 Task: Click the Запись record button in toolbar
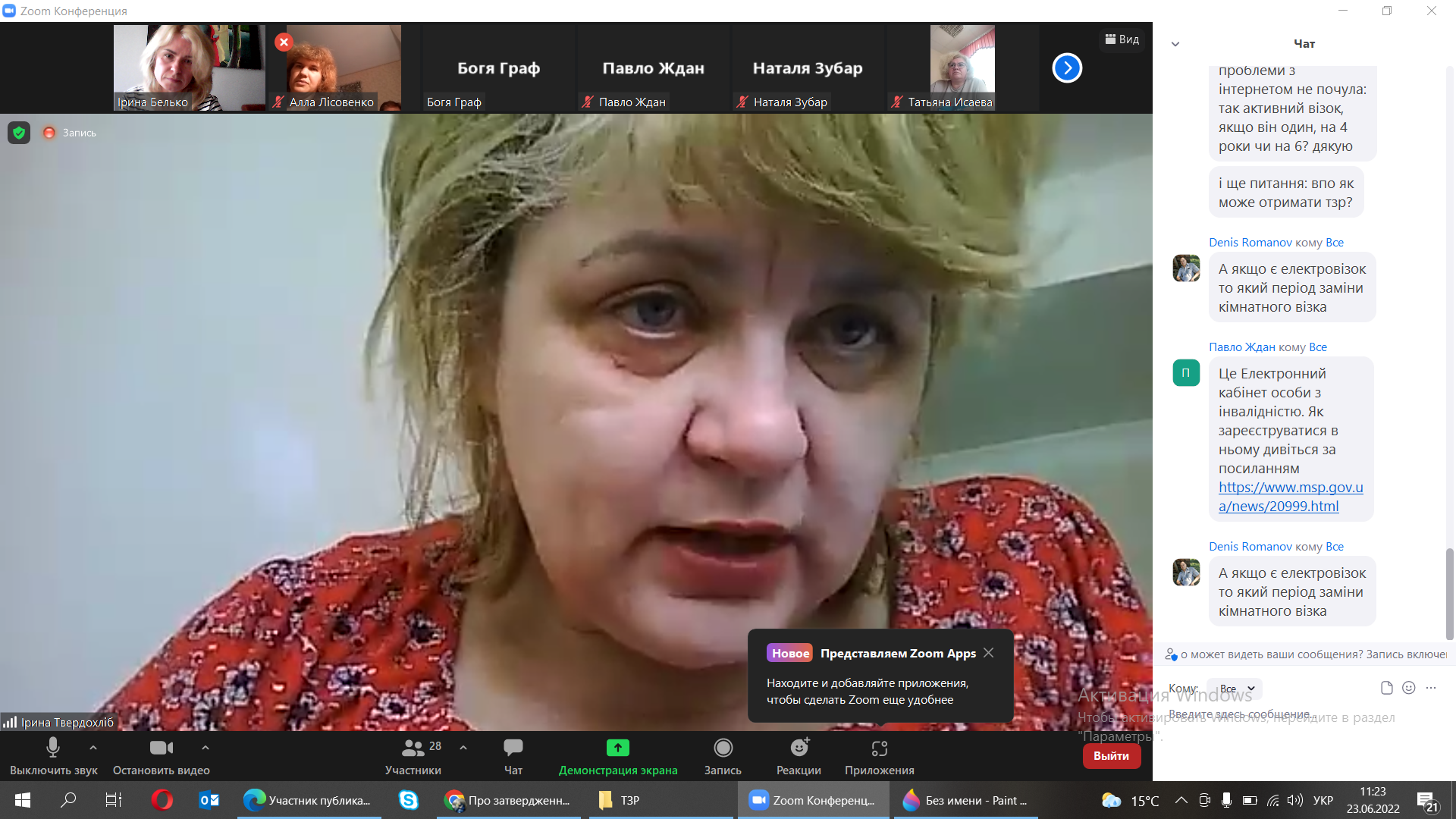[x=723, y=756]
